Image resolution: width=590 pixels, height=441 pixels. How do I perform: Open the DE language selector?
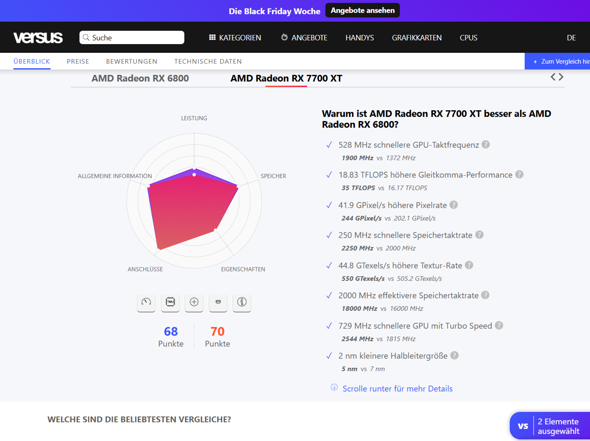(x=571, y=38)
